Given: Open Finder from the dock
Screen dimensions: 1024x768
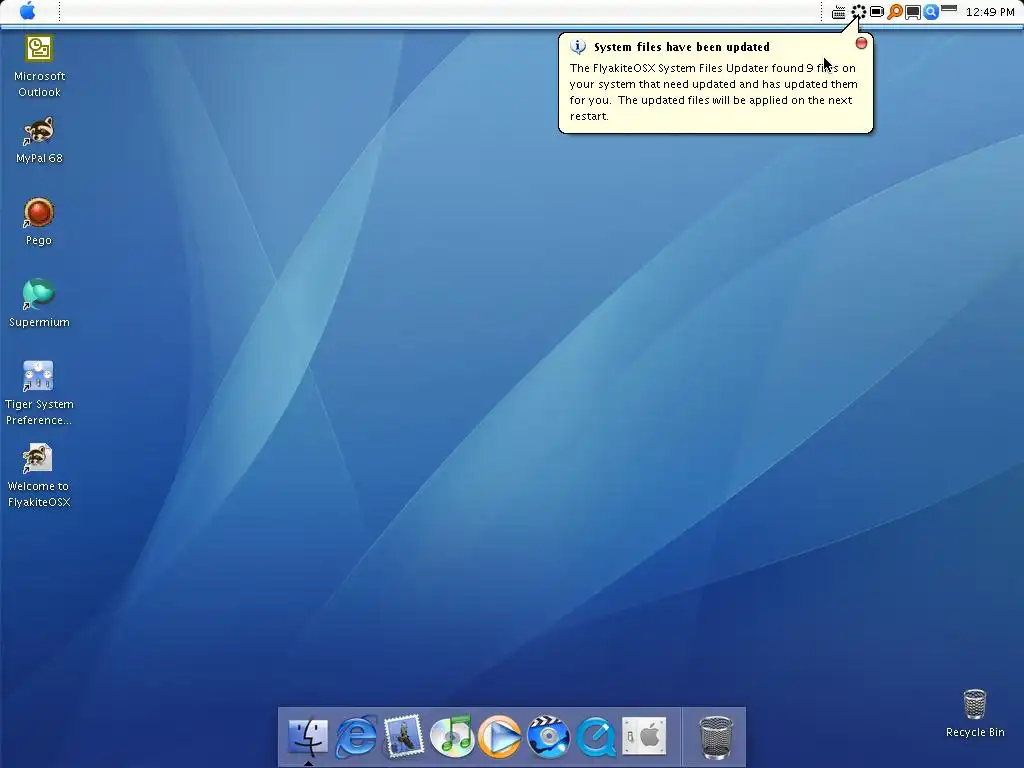Looking at the screenshot, I should click(308, 737).
